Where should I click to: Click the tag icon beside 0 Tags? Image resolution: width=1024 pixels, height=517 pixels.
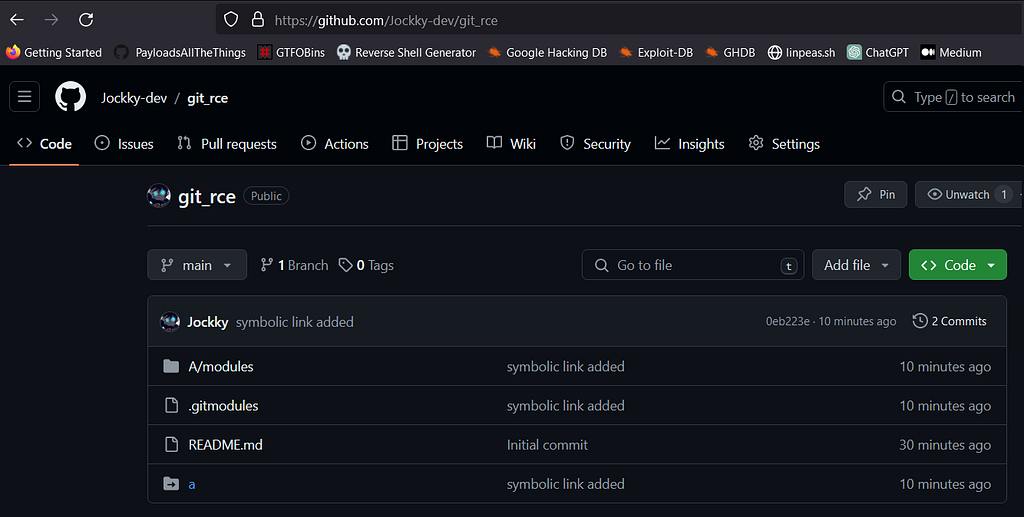tap(345, 265)
